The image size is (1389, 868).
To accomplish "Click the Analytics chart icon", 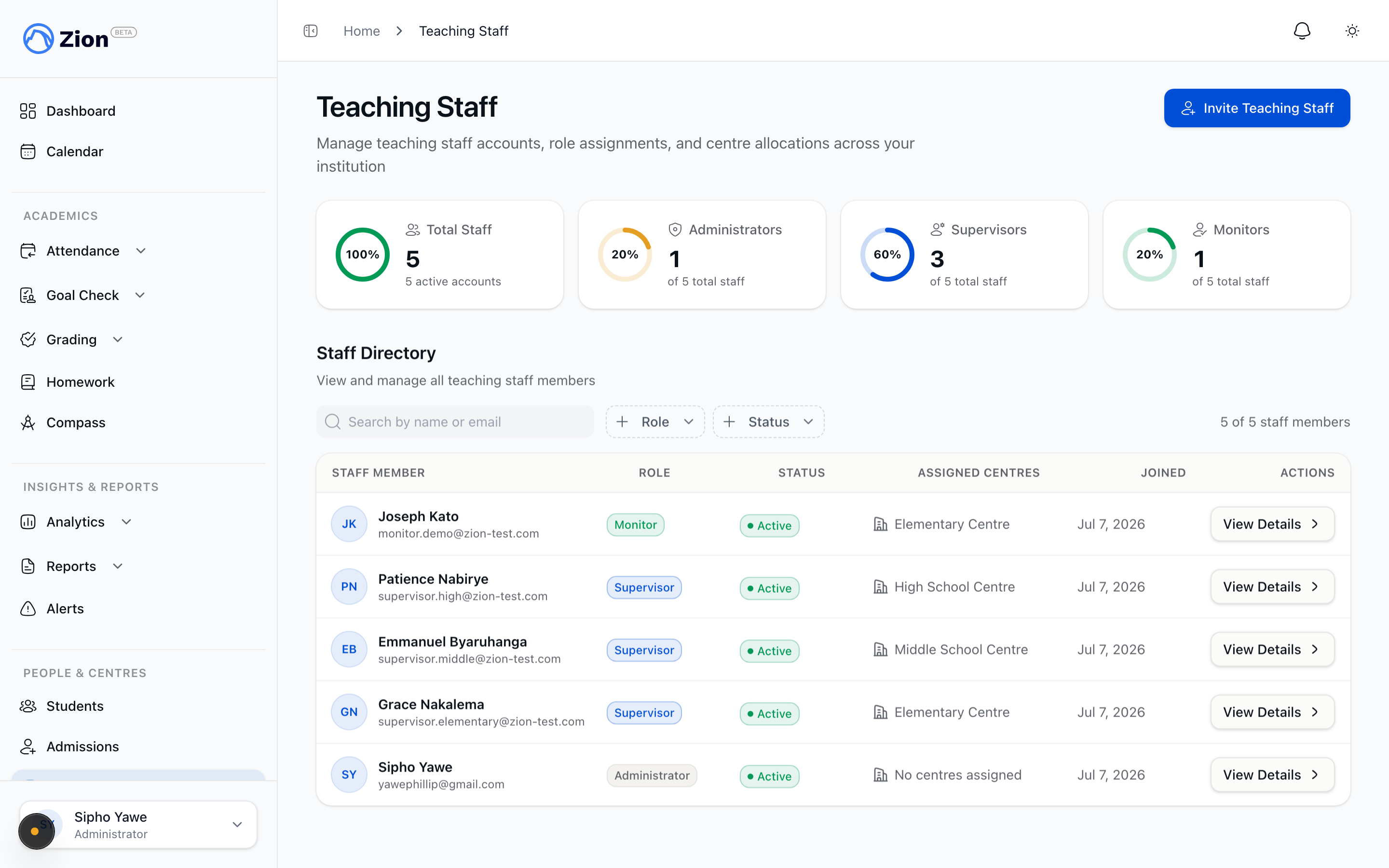I will point(27,522).
